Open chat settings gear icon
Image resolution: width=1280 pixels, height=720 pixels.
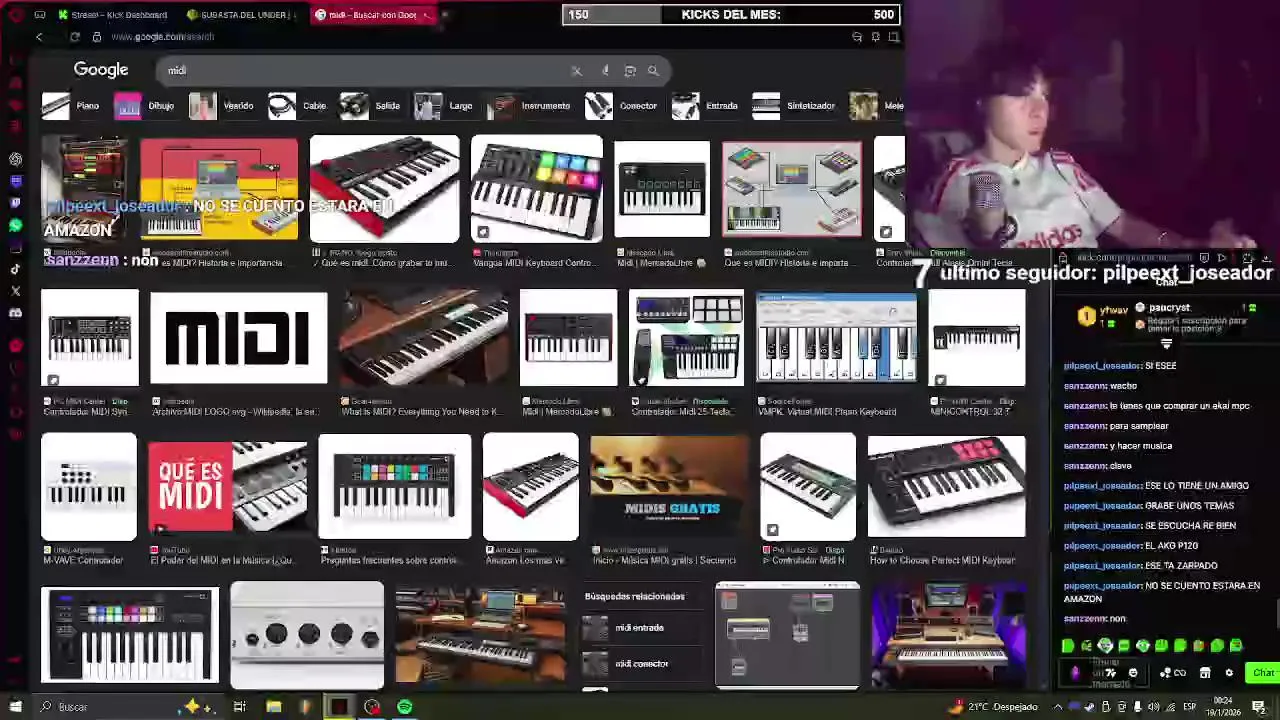(x=1229, y=673)
